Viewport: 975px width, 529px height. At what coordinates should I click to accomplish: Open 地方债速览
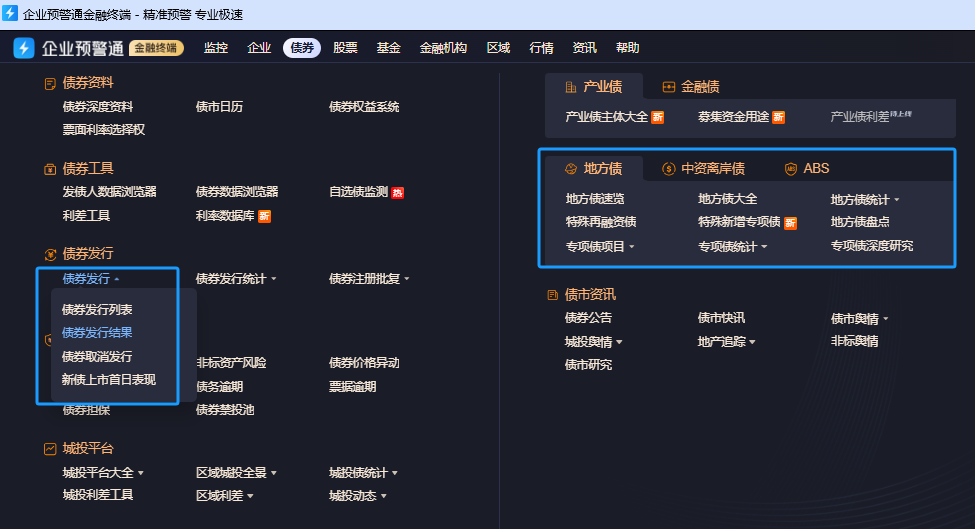click(x=595, y=199)
